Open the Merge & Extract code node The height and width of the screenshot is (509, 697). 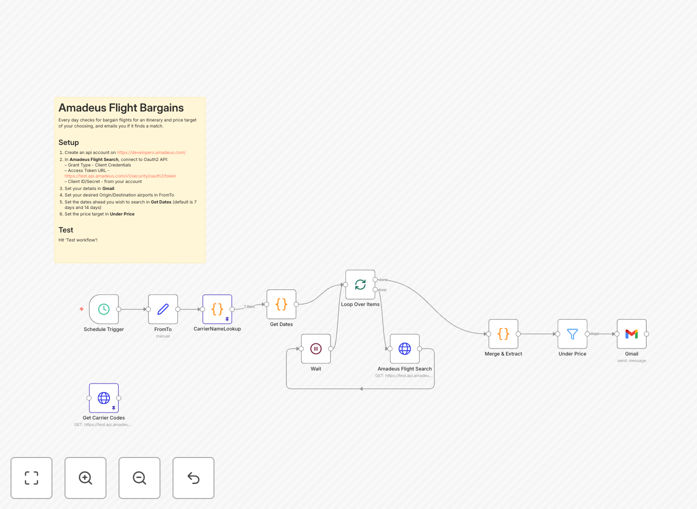coord(503,334)
